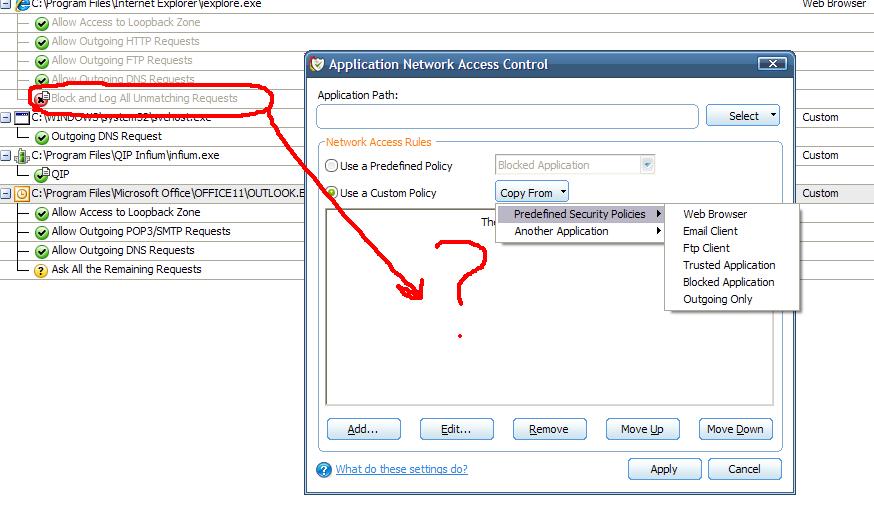The image size is (874, 522).
Task: Select Use a Custom Policy radio button
Action: [331, 193]
